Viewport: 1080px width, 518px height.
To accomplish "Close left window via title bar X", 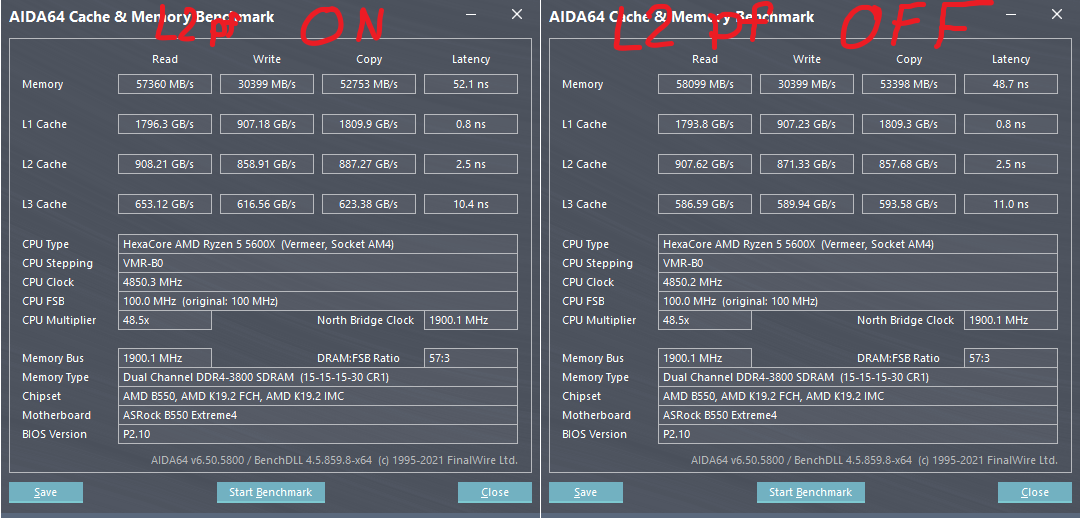I will pos(517,14).
